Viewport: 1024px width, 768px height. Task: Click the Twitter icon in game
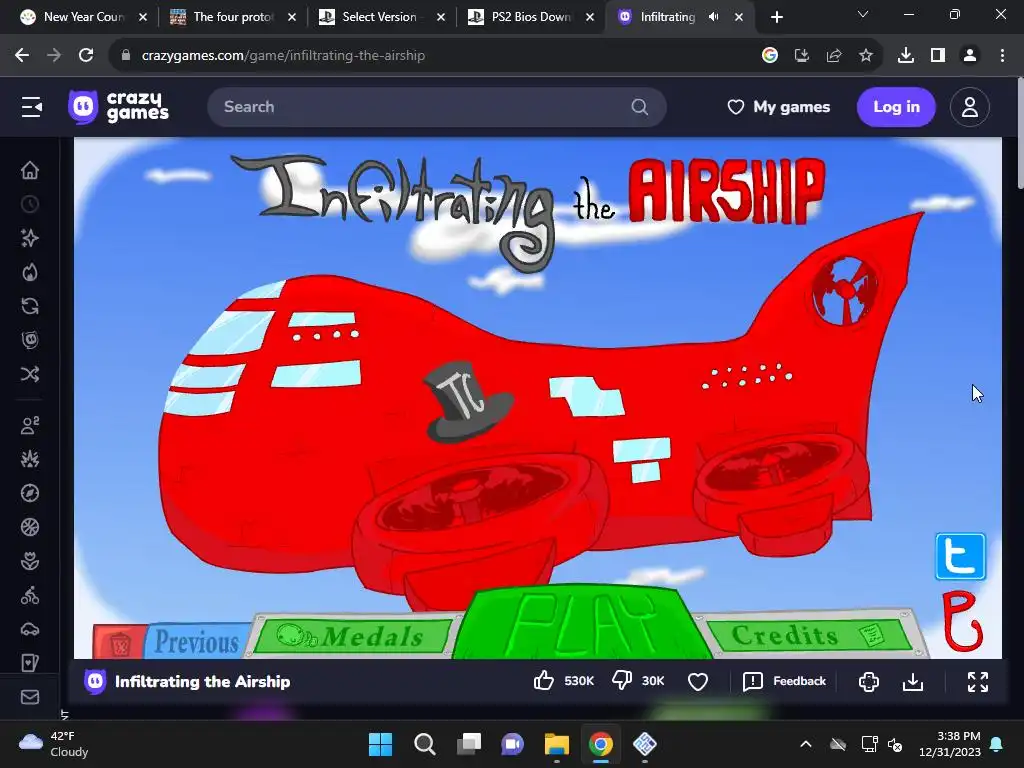pos(960,556)
